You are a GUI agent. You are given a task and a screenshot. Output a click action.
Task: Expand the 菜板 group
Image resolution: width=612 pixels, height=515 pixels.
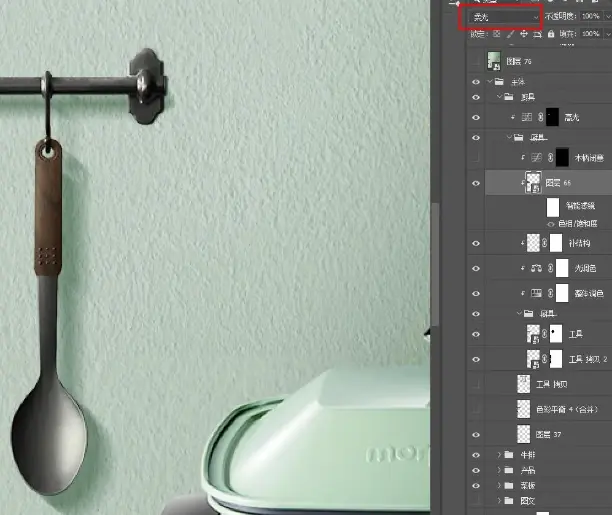[x=499, y=485]
